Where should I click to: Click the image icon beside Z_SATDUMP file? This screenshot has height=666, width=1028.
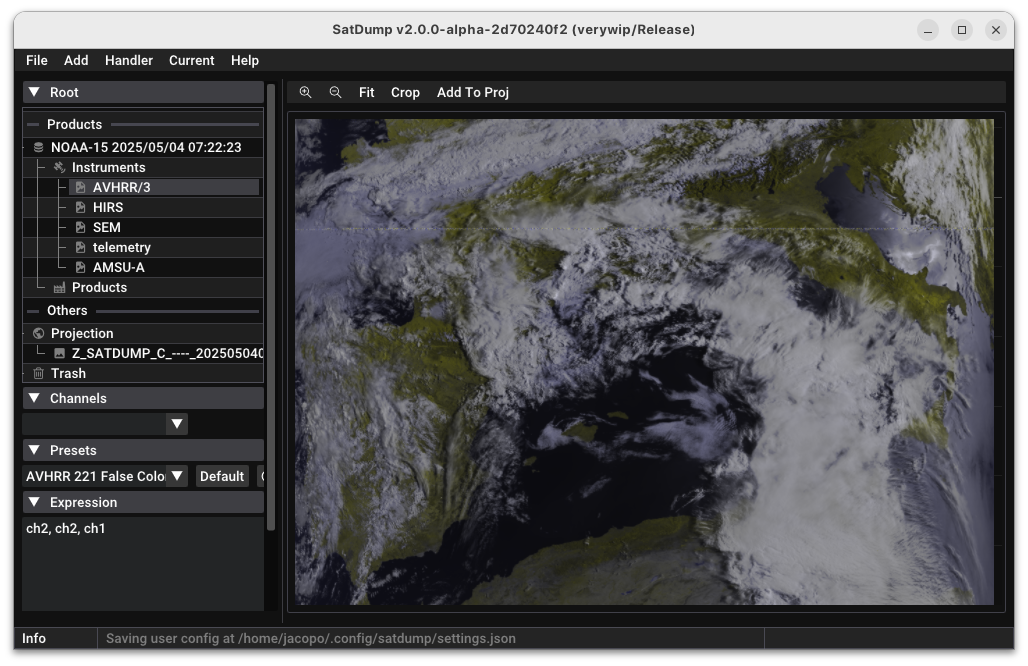[59, 353]
